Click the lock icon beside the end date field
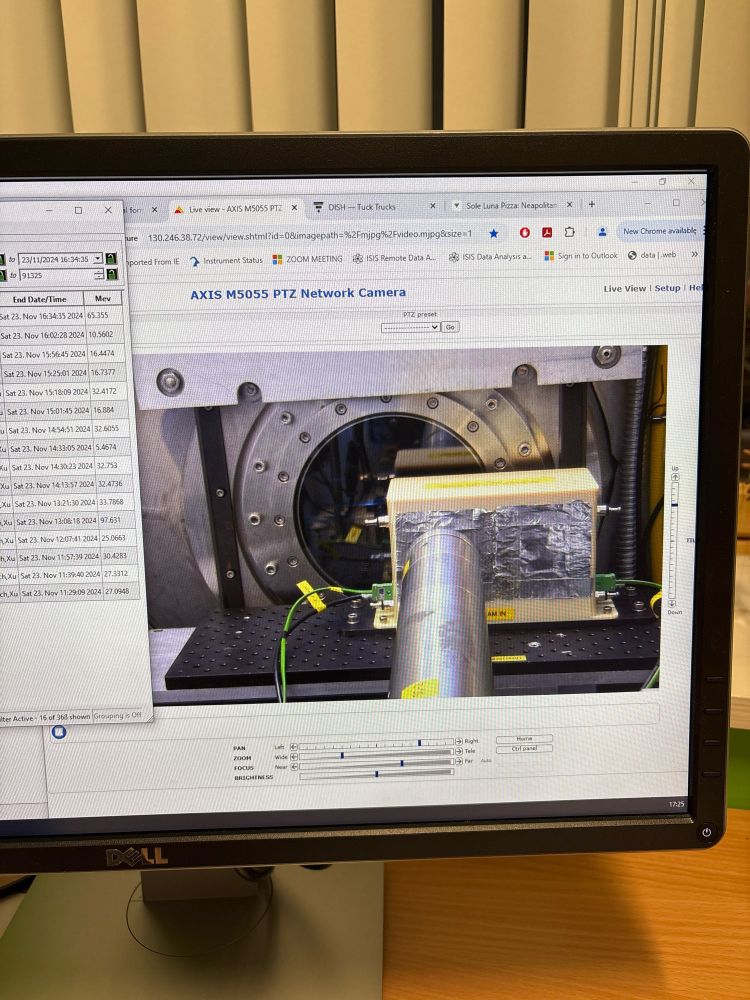The height and width of the screenshot is (1000, 750). click(111, 258)
